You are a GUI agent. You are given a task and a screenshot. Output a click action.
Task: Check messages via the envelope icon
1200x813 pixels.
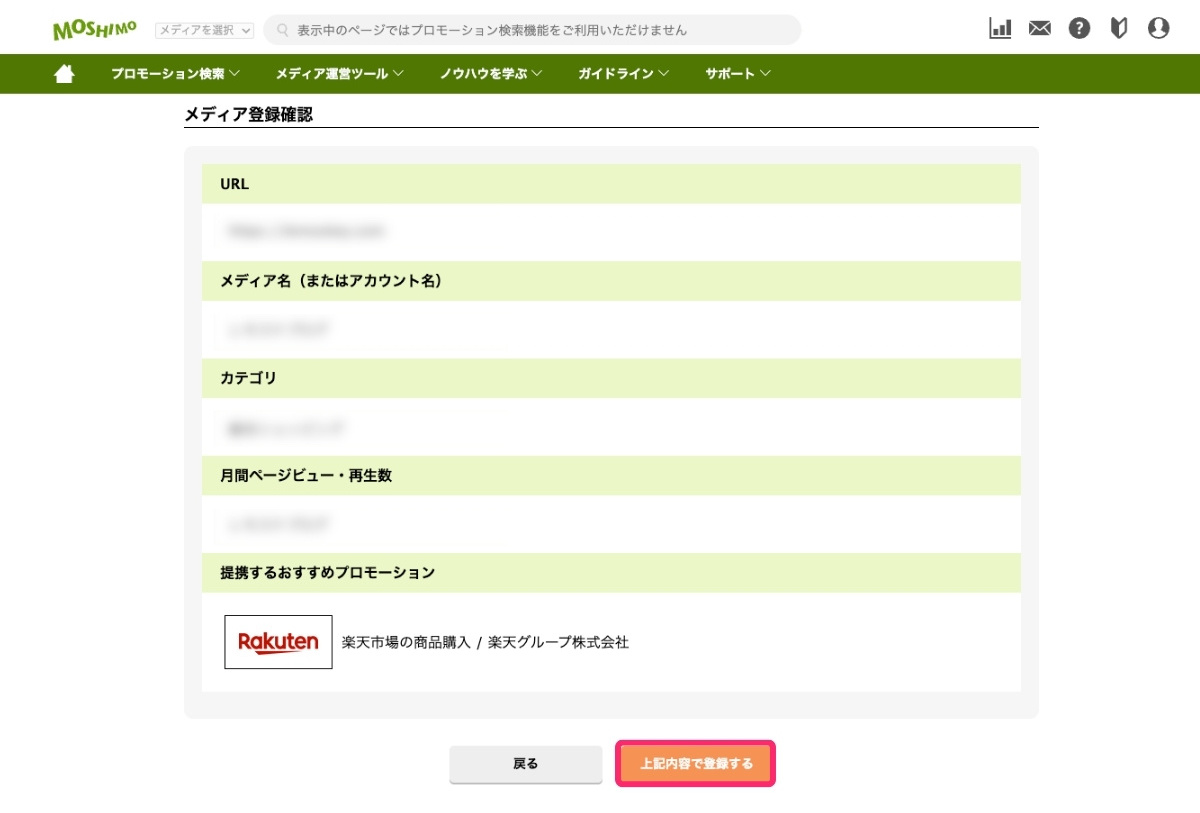point(1039,28)
